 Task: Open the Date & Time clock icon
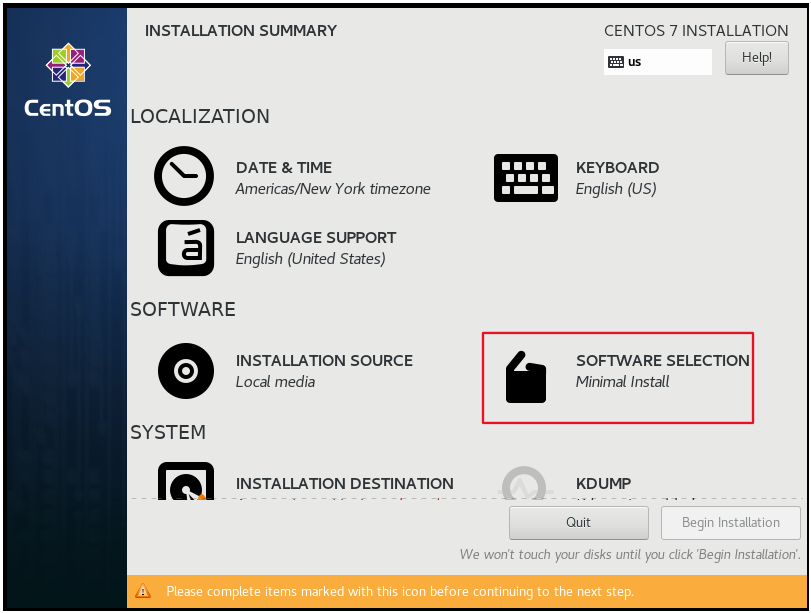pos(184,176)
